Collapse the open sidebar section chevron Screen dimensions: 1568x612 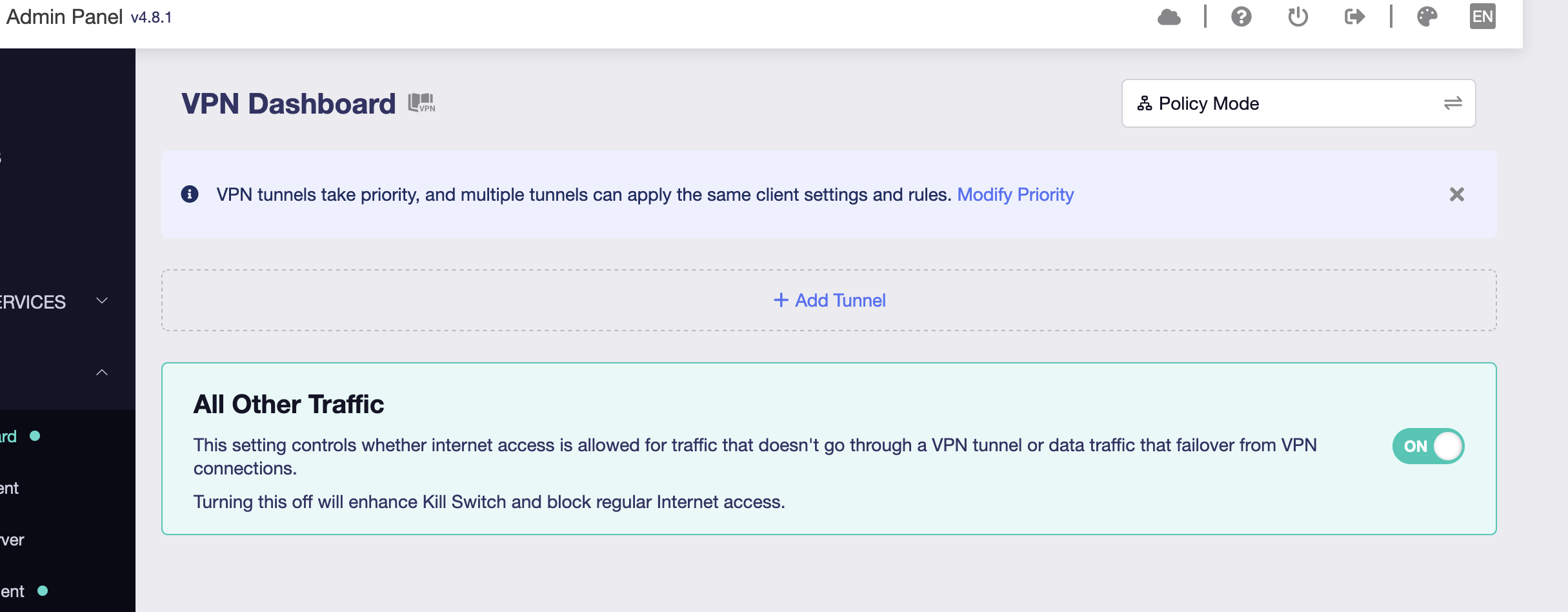tap(102, 372)
